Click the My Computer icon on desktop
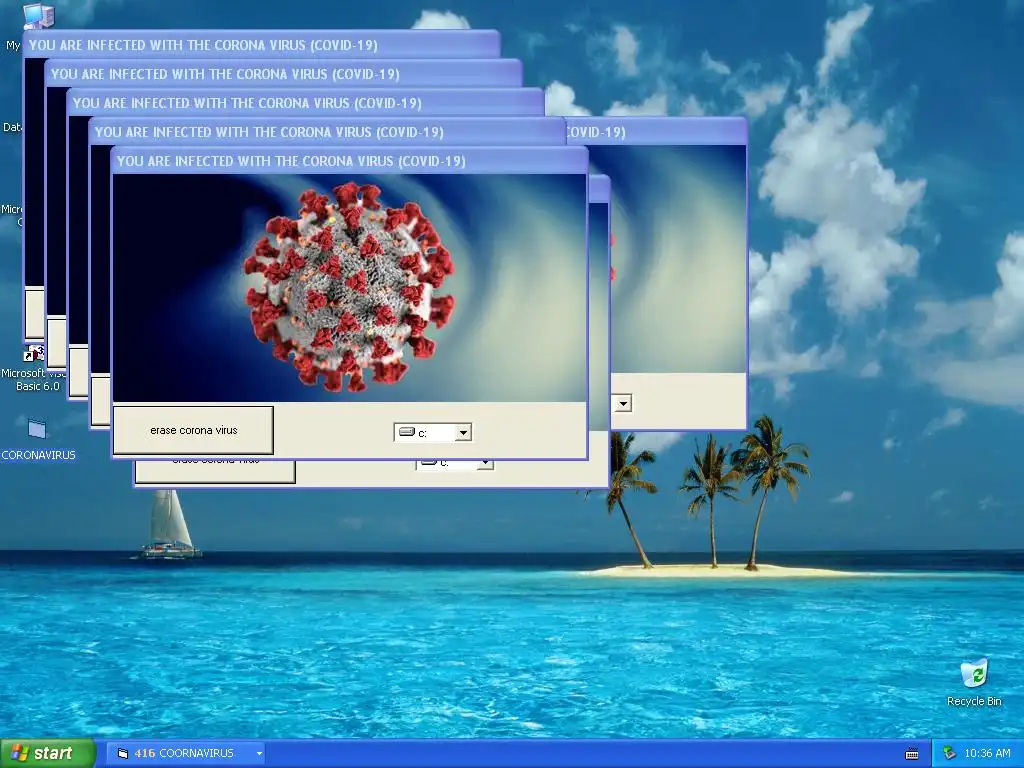The image size is (1024, 768). (39, 16)
